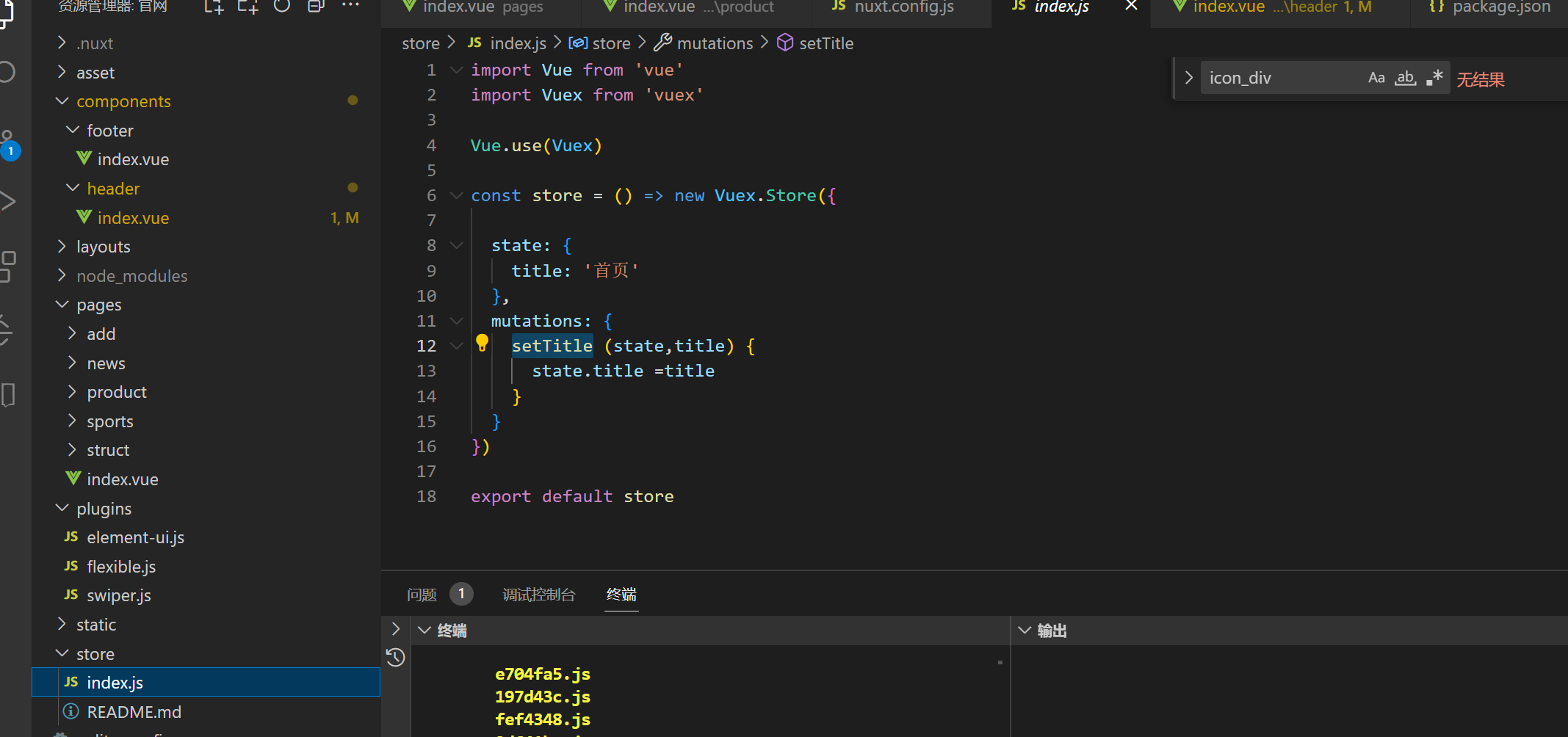Open the nuxt.config.js editor tab

902,7
